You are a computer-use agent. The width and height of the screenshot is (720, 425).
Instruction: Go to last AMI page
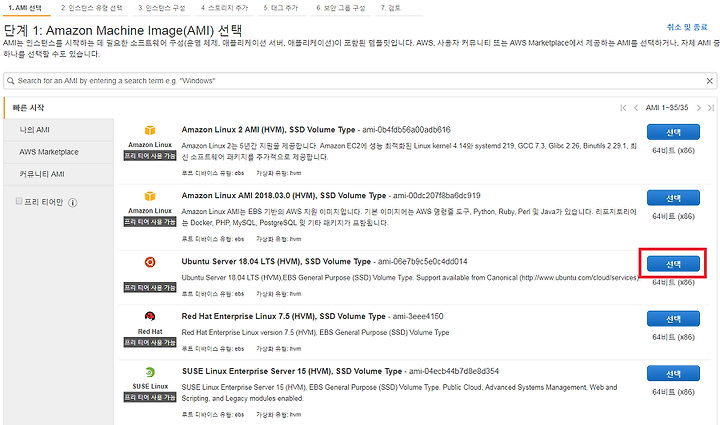click(711, 108)
